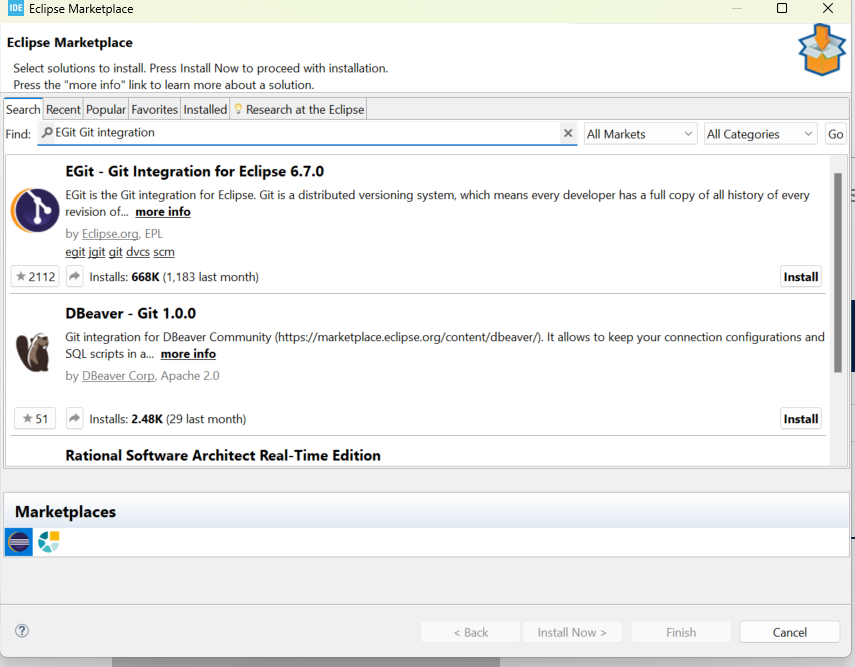
Task: Clear the Find search text
Action: pos(568,133)
